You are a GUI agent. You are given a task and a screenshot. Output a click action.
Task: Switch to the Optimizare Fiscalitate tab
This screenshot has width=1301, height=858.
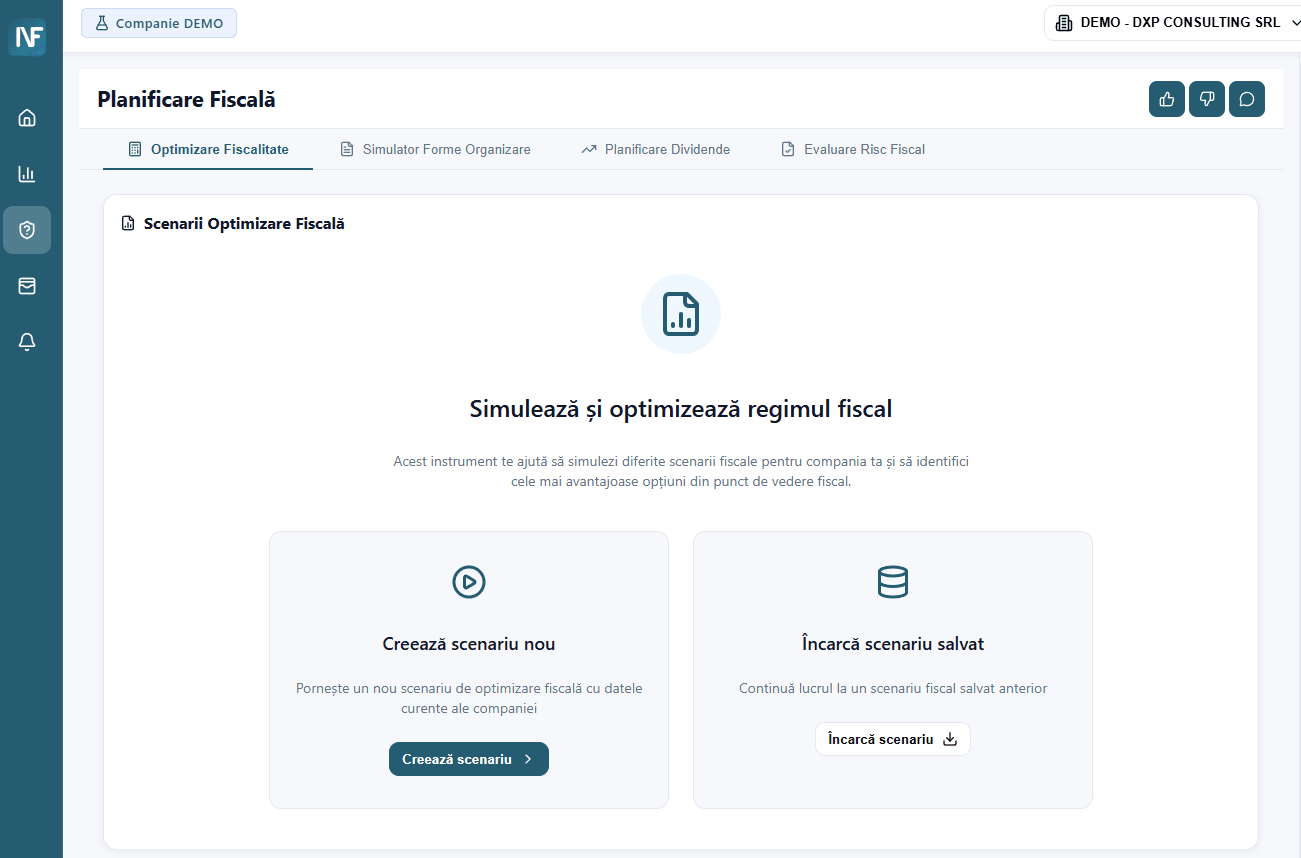[x=208, y=150]
